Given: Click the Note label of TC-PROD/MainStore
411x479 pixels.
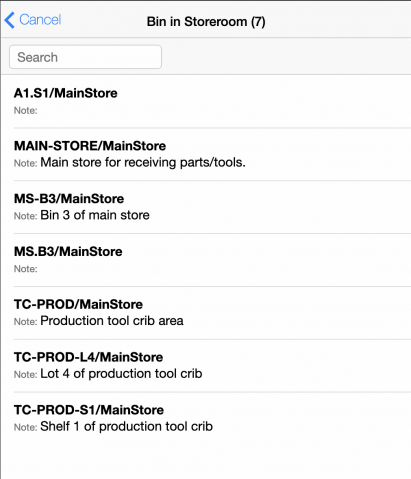Looking at the screenshot, I should (25, 322).
